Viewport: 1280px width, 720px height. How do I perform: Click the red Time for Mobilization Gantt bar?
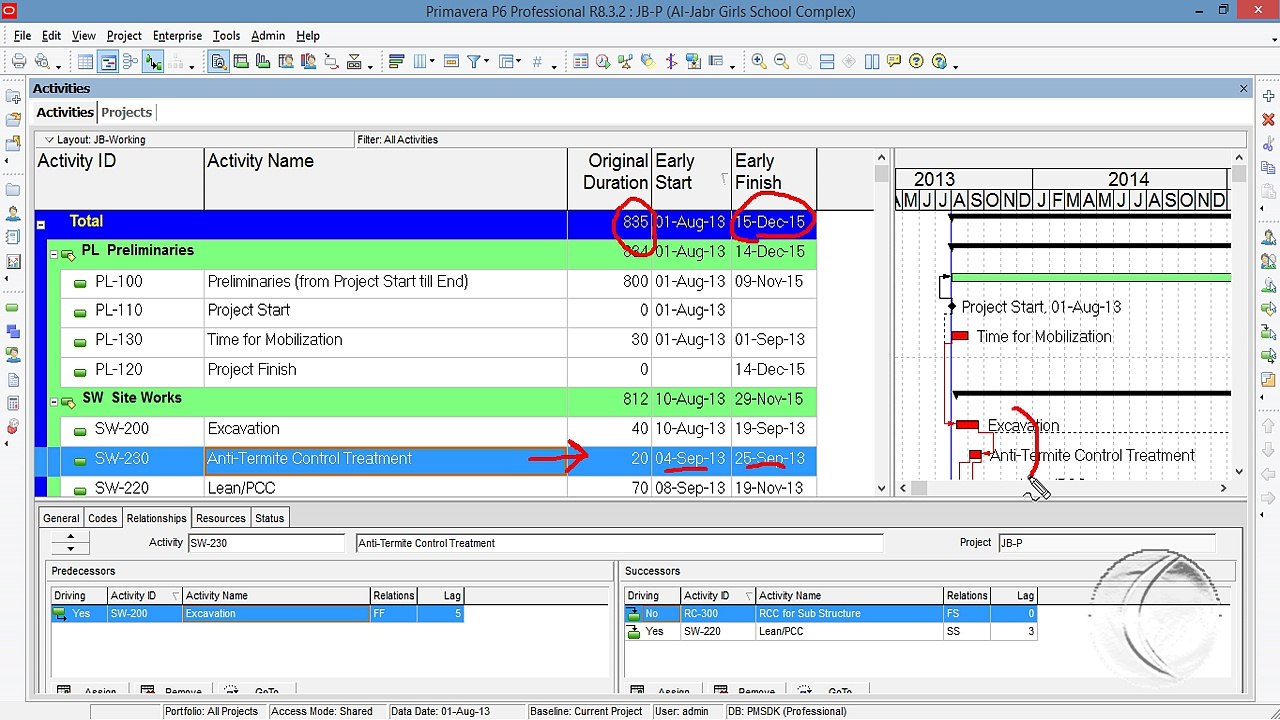959,336
